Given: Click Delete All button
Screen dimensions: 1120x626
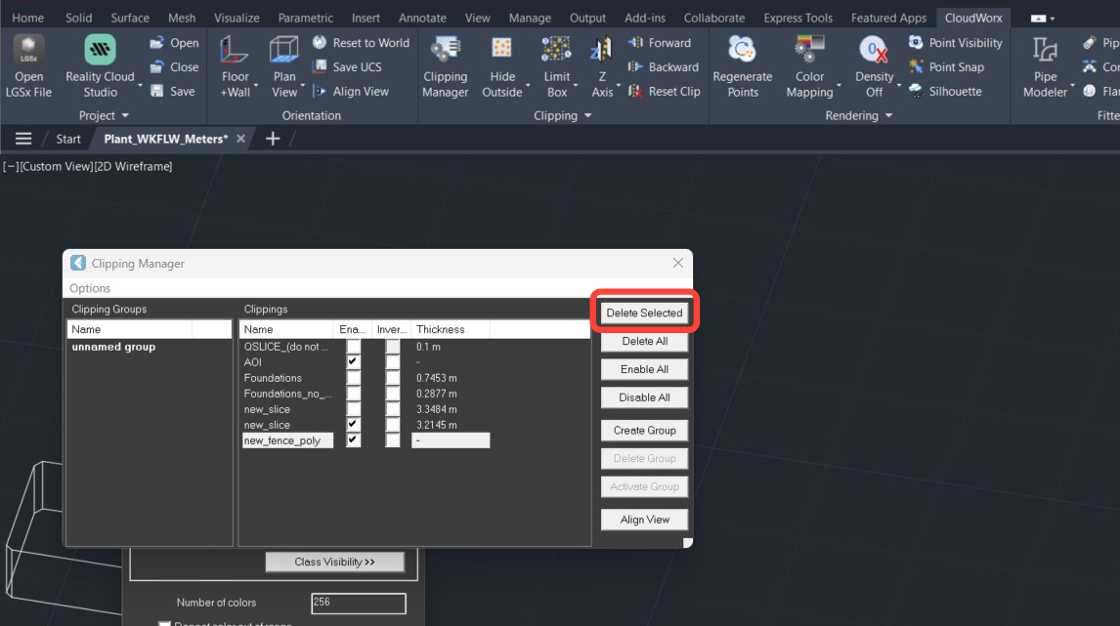Looking at the screenshot, I should 644,341.
